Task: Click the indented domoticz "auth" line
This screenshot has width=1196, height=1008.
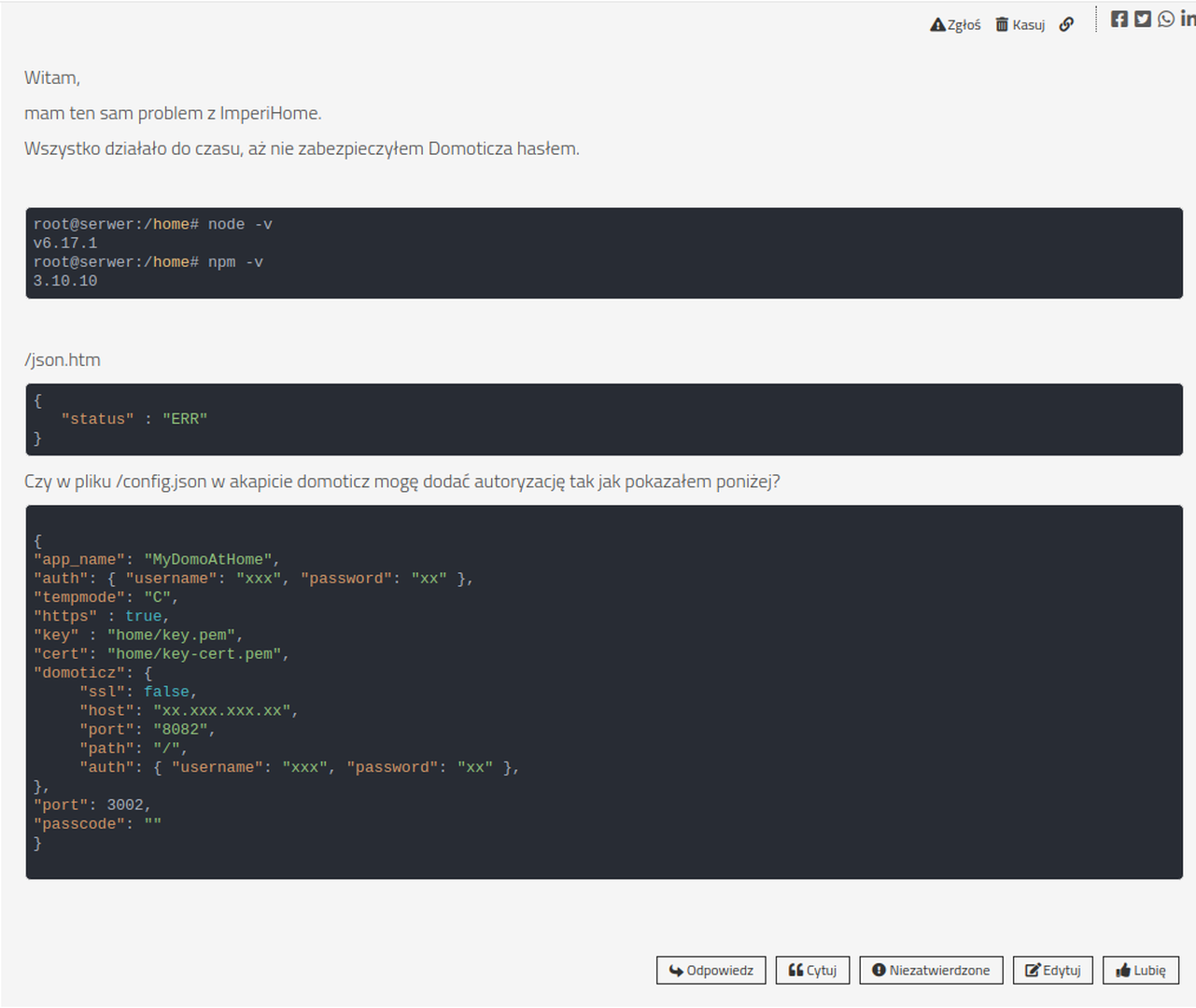Action: click(300, 767)
